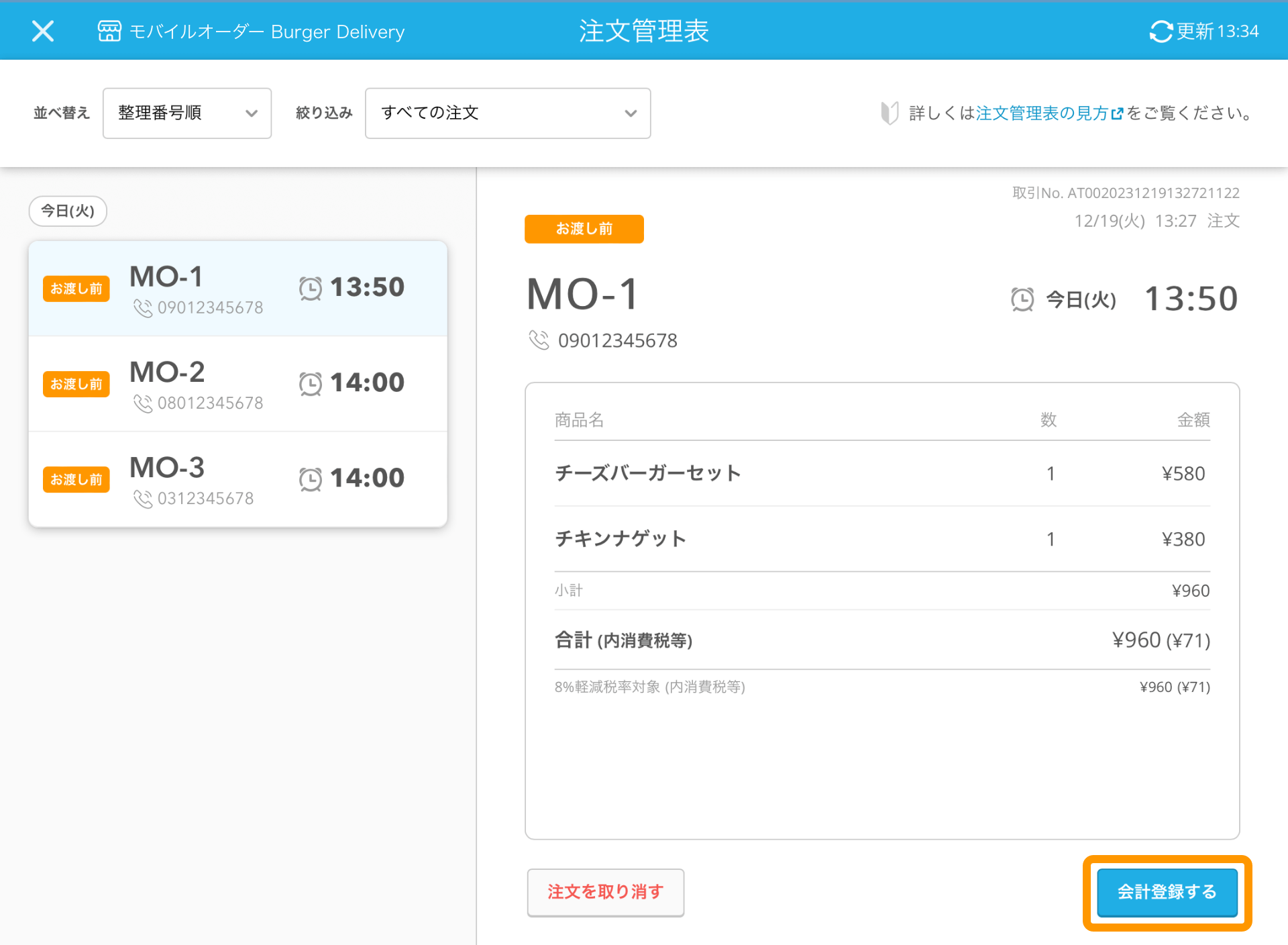Click the beginner guide icon beside 詳しくは
Screen dimensions: 1288x945
(890, 113)
